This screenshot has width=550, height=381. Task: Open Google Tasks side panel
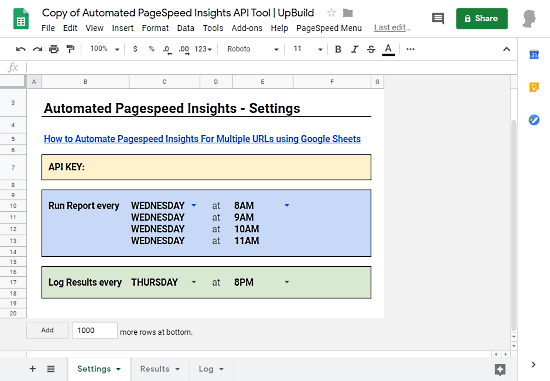(534, 120)
